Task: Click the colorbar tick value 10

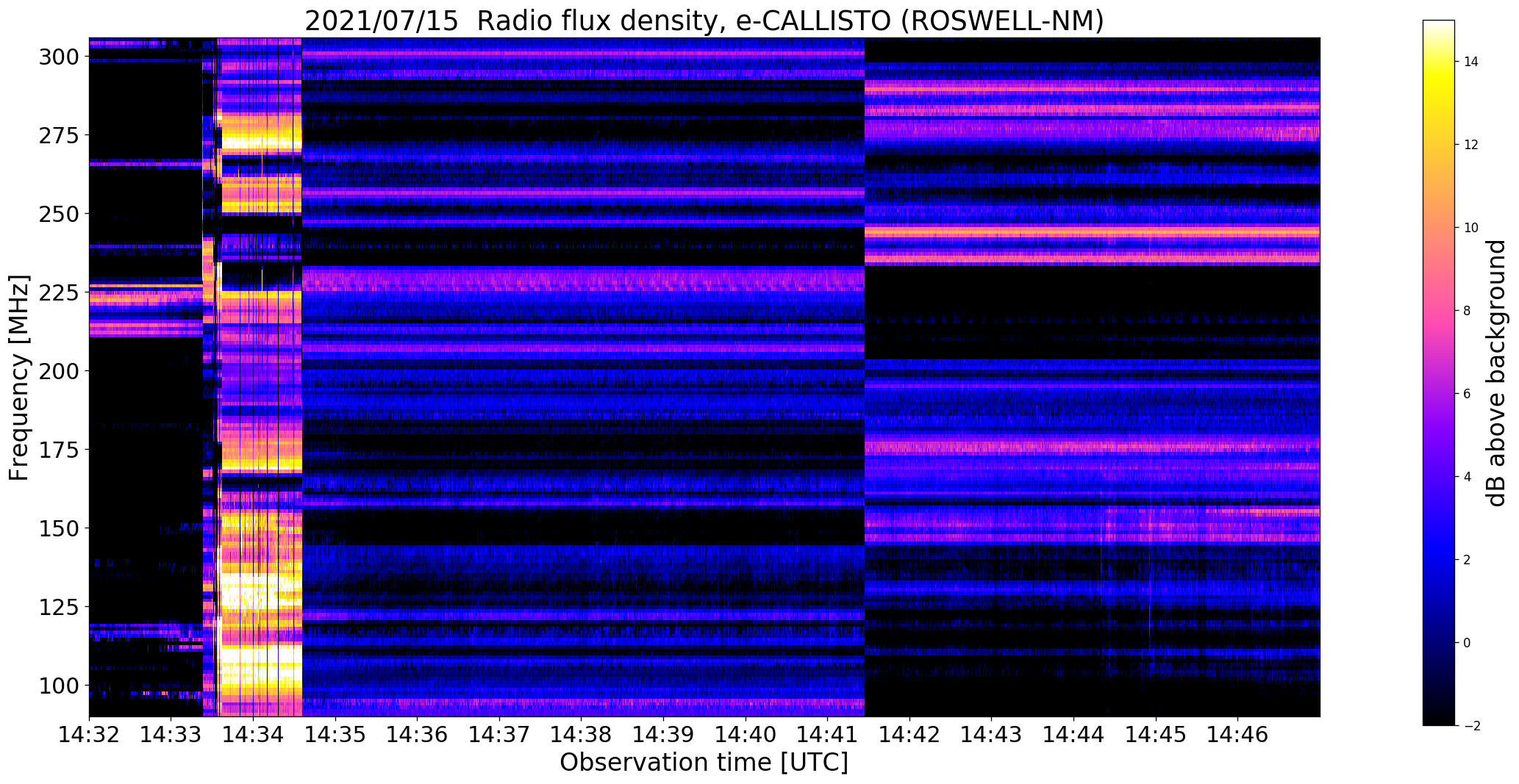Action: click(1471, 228)
